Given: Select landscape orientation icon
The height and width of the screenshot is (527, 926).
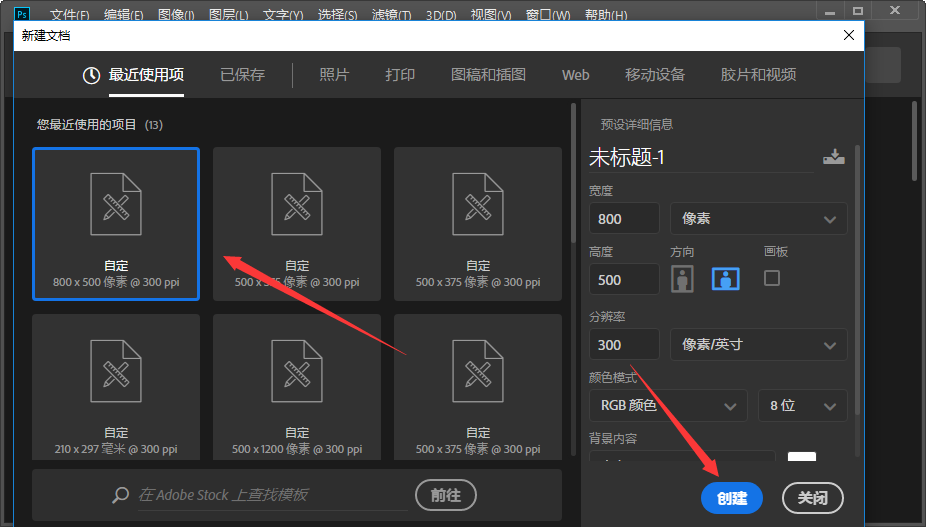Looking at the screenshot, I should [x=726, y=278].
